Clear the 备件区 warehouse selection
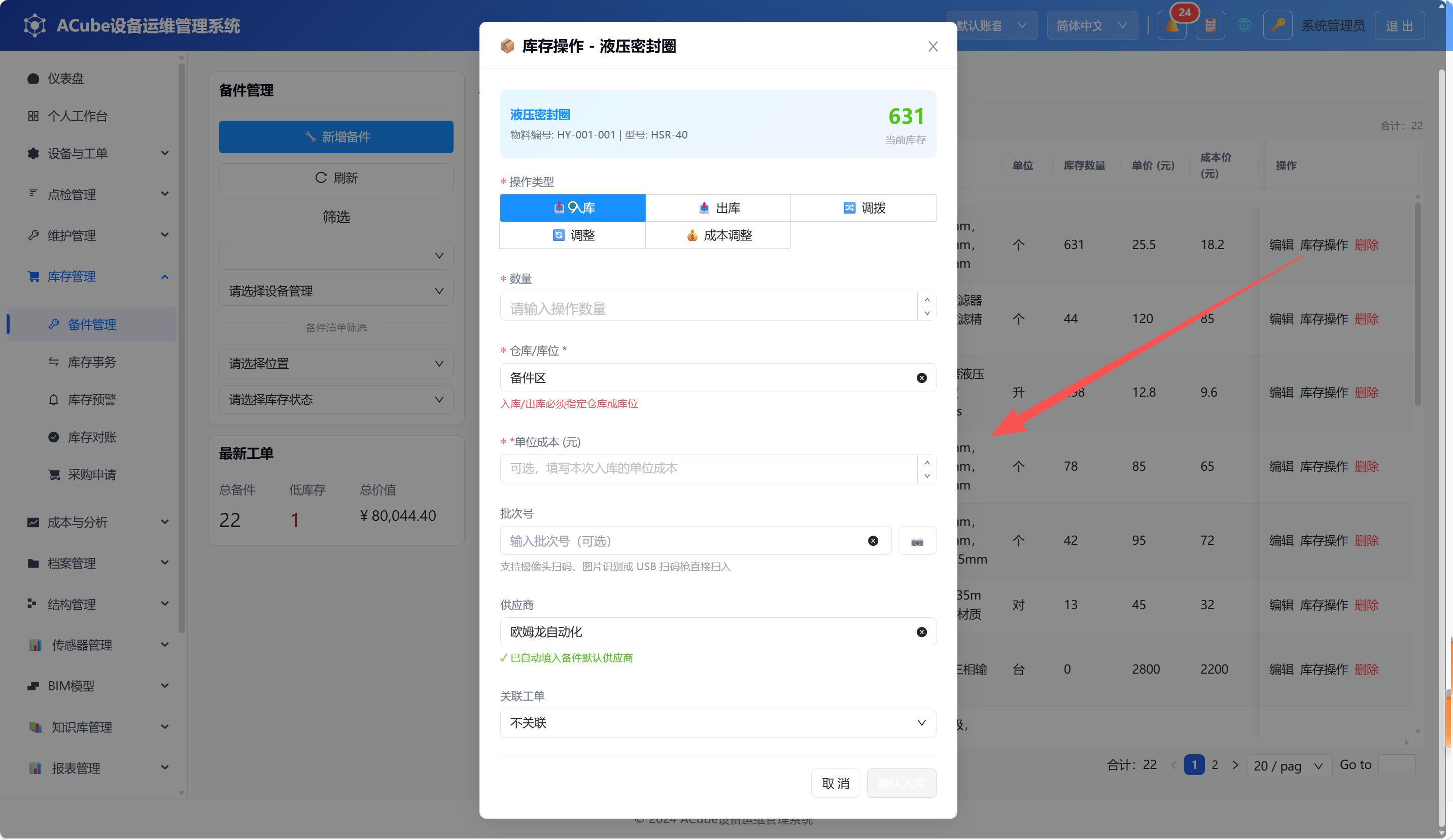 tap(921, 377)
